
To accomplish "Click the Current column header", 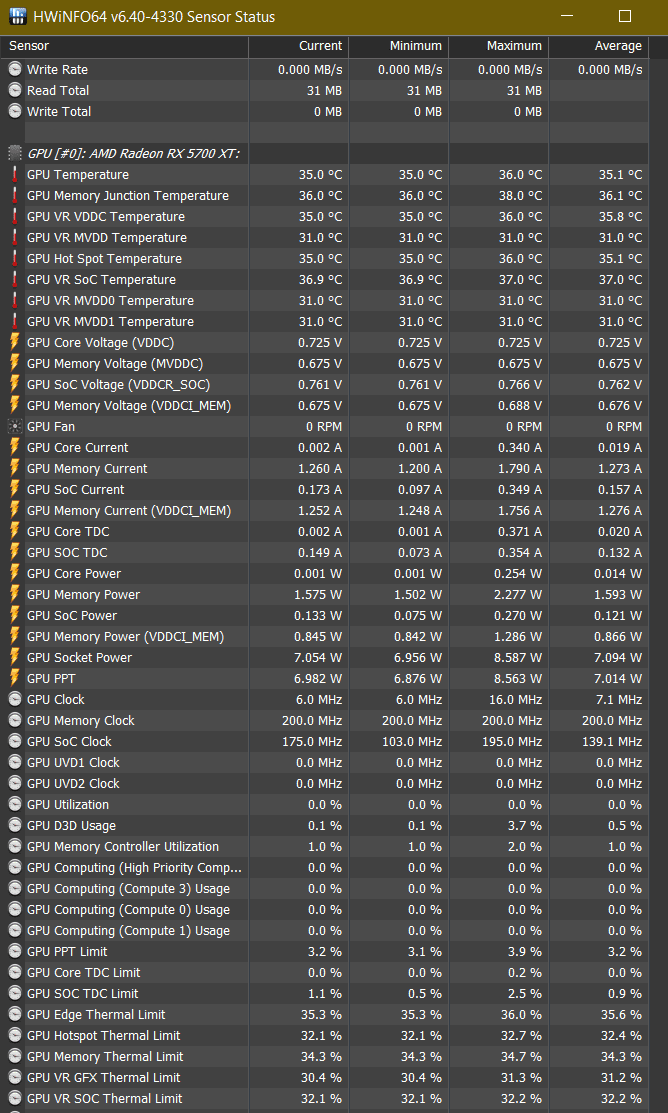I will [x=299, y=46].
